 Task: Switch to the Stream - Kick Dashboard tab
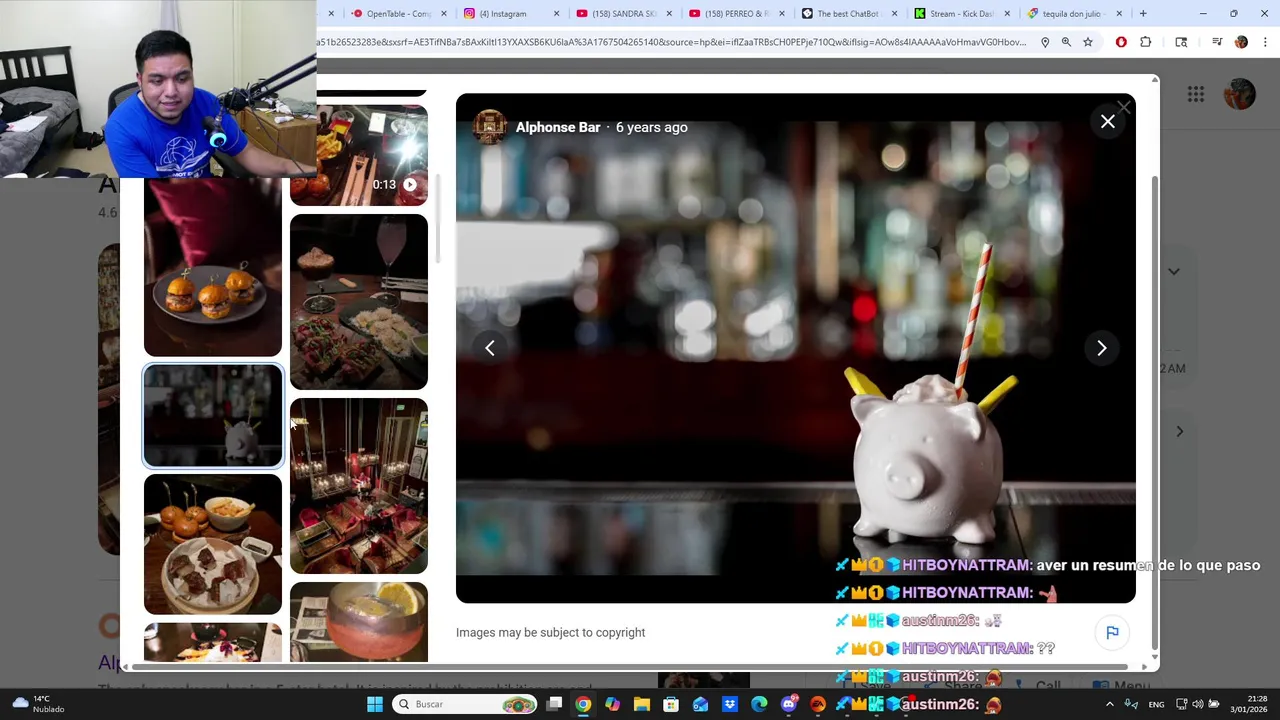point(960,14)
